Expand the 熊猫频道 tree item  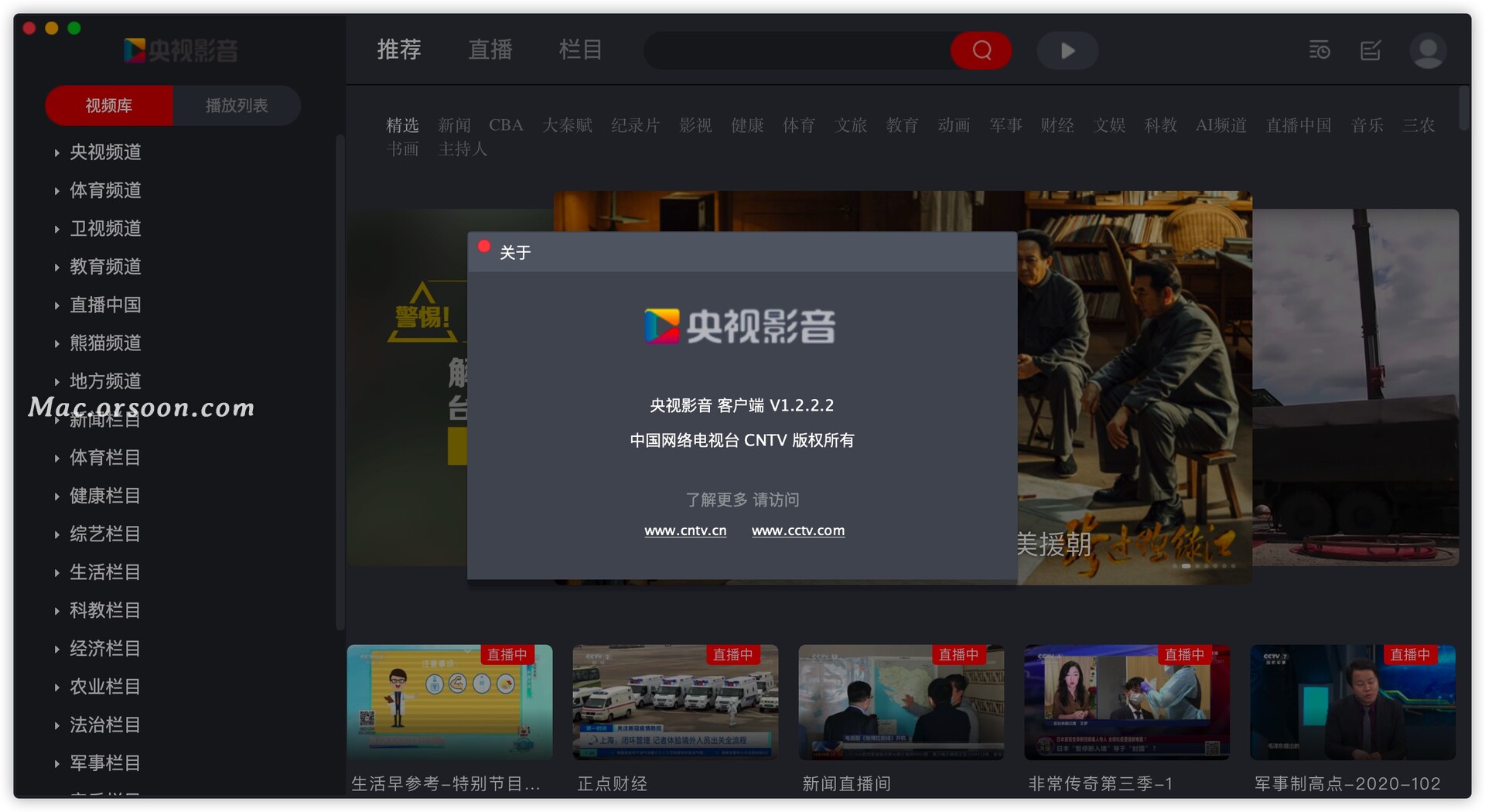57,343
